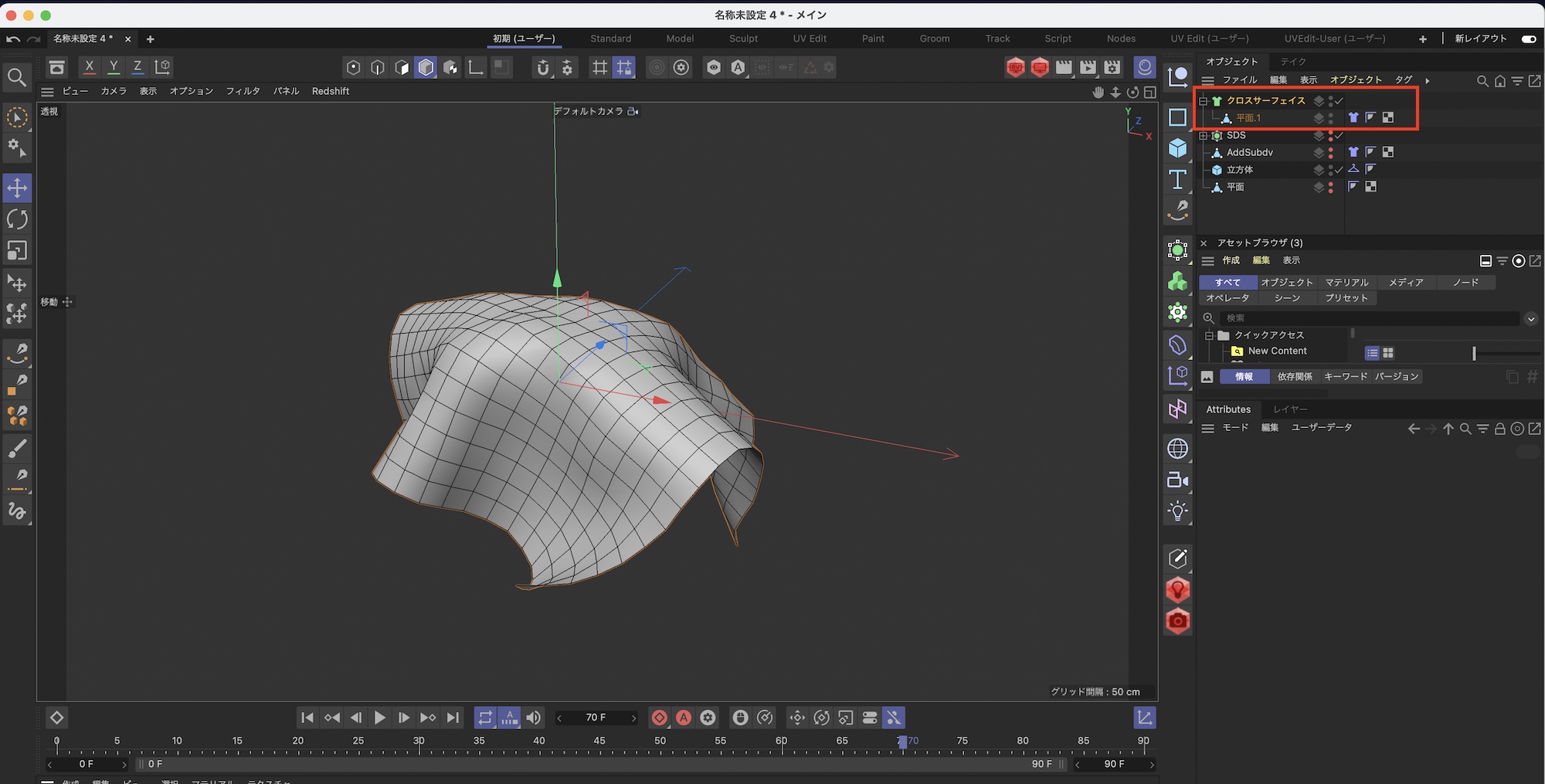Add a Camera object from palette
The image size is (1545, 784).
[x=1177, y=480]
